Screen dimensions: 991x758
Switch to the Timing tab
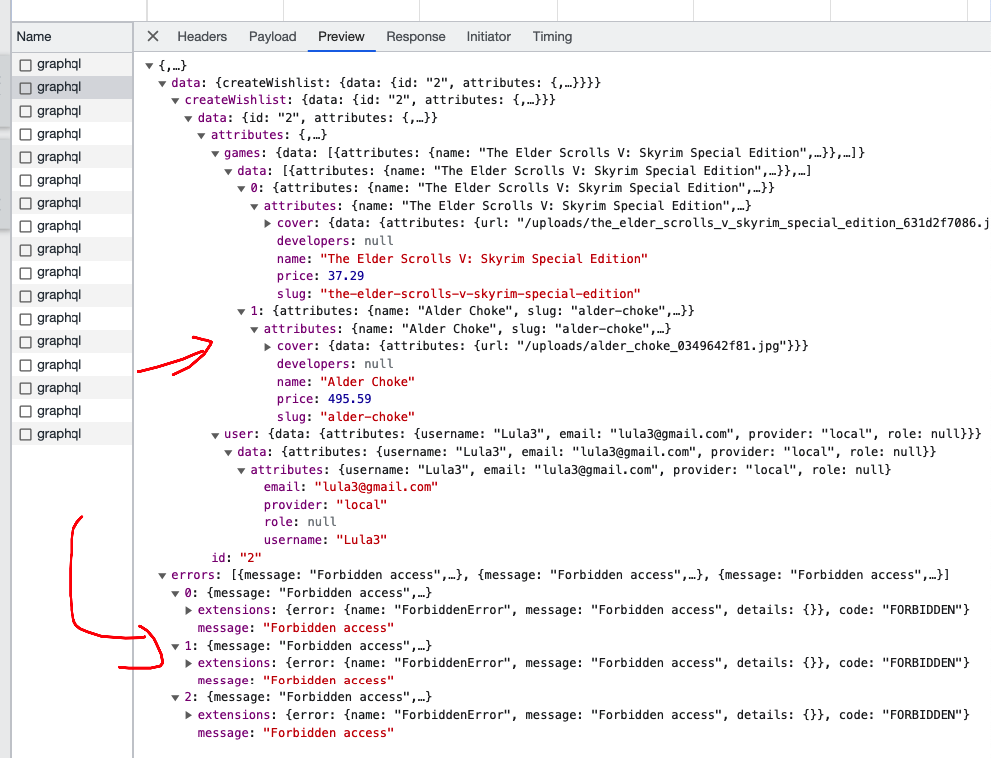(x=552, y=36)
